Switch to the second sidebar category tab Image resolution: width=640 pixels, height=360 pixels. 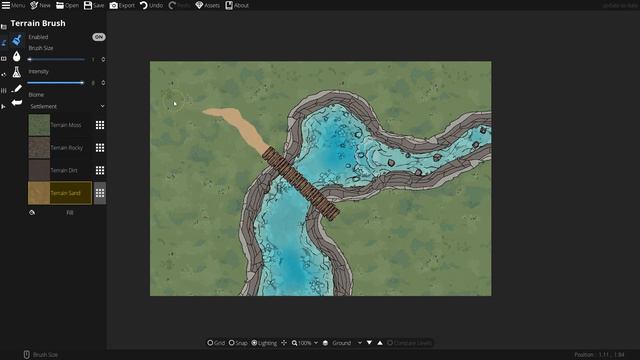4,43
